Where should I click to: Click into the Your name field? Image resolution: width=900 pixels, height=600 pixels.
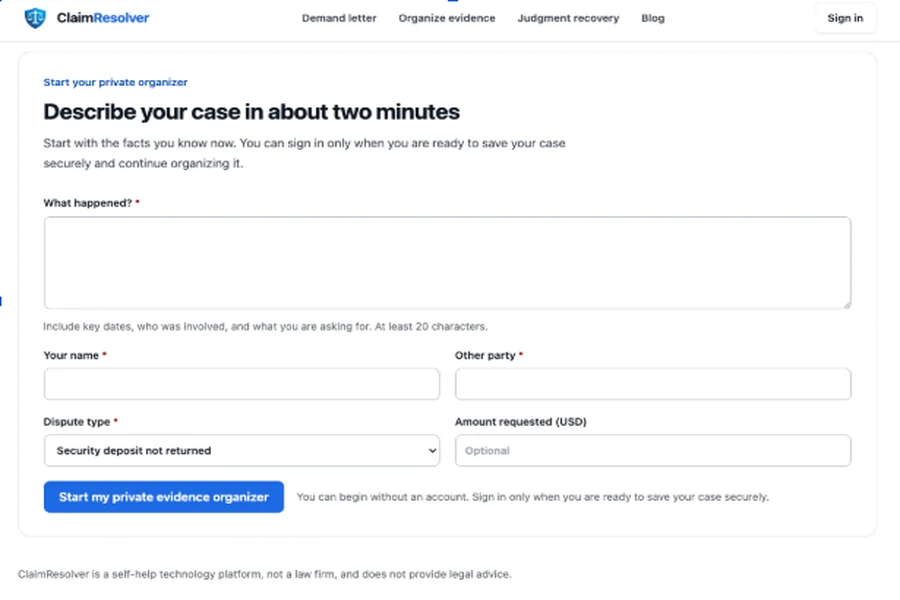click(x=242, y=384)
